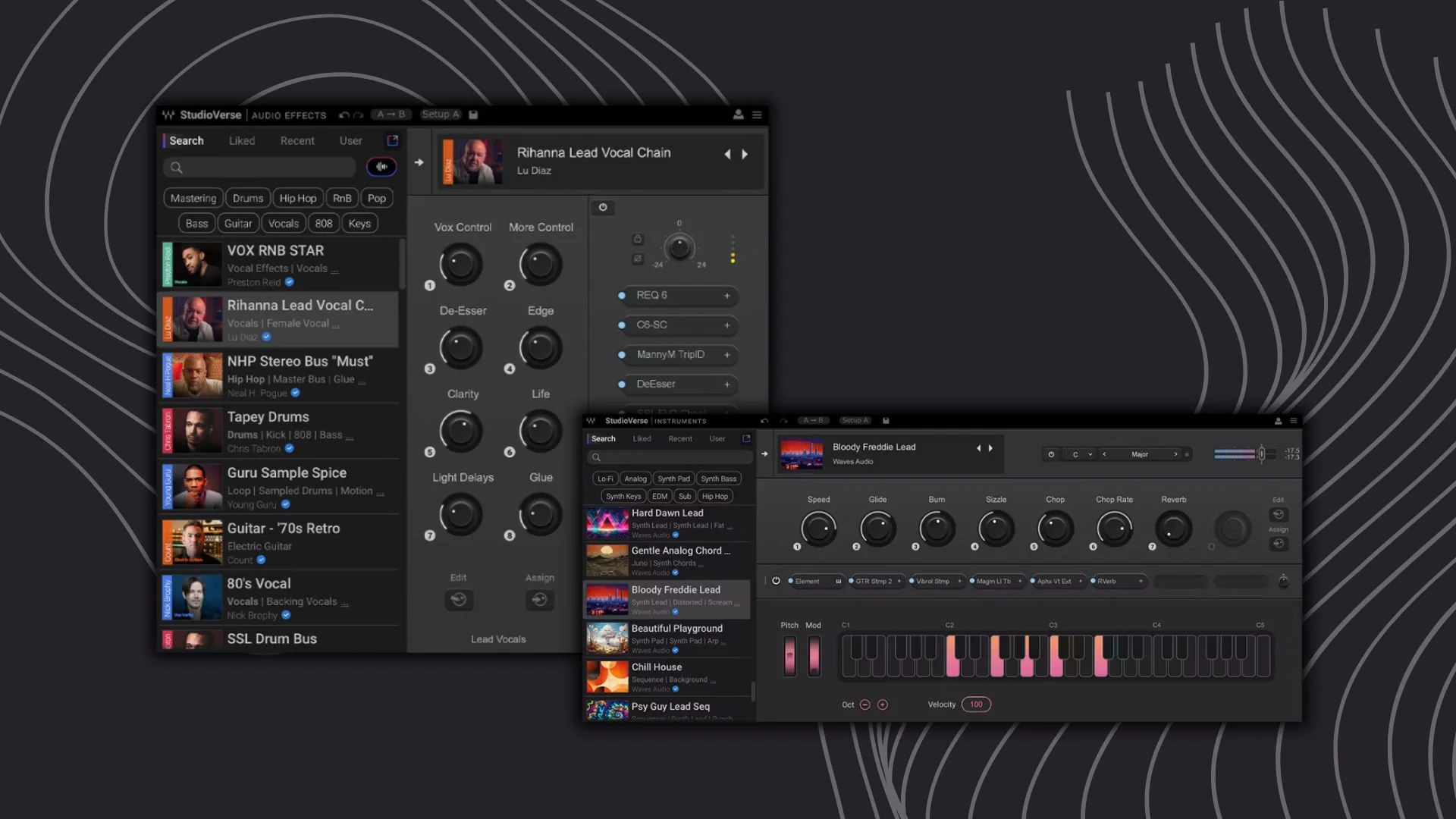The image size is (1456, 819).
Task: Toggle the chain power button above REQ 6
Action: point(603,207)
